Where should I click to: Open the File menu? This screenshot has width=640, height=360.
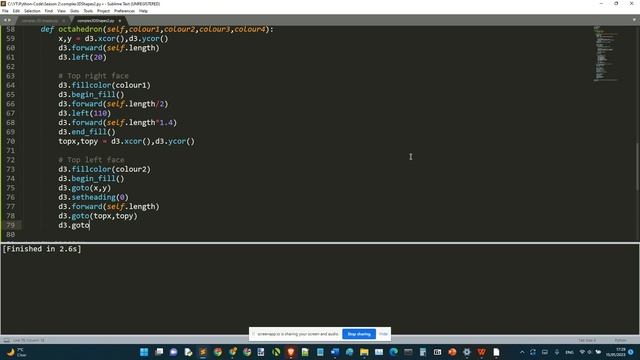[5, 11]
